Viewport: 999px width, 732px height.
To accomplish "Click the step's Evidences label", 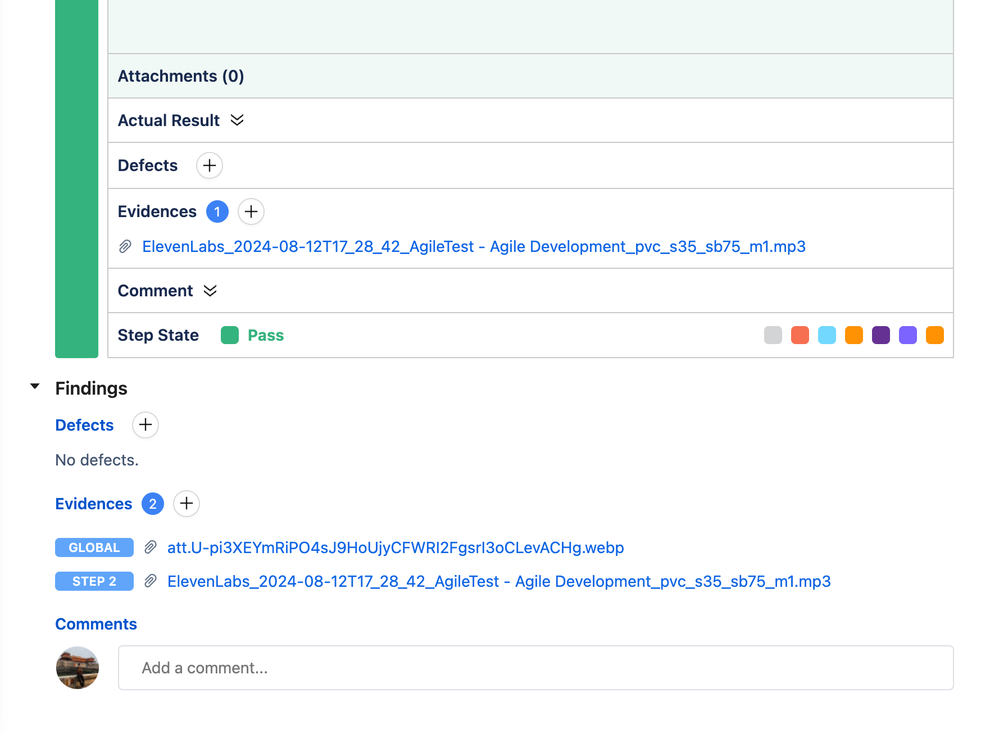I will [157, 212].
